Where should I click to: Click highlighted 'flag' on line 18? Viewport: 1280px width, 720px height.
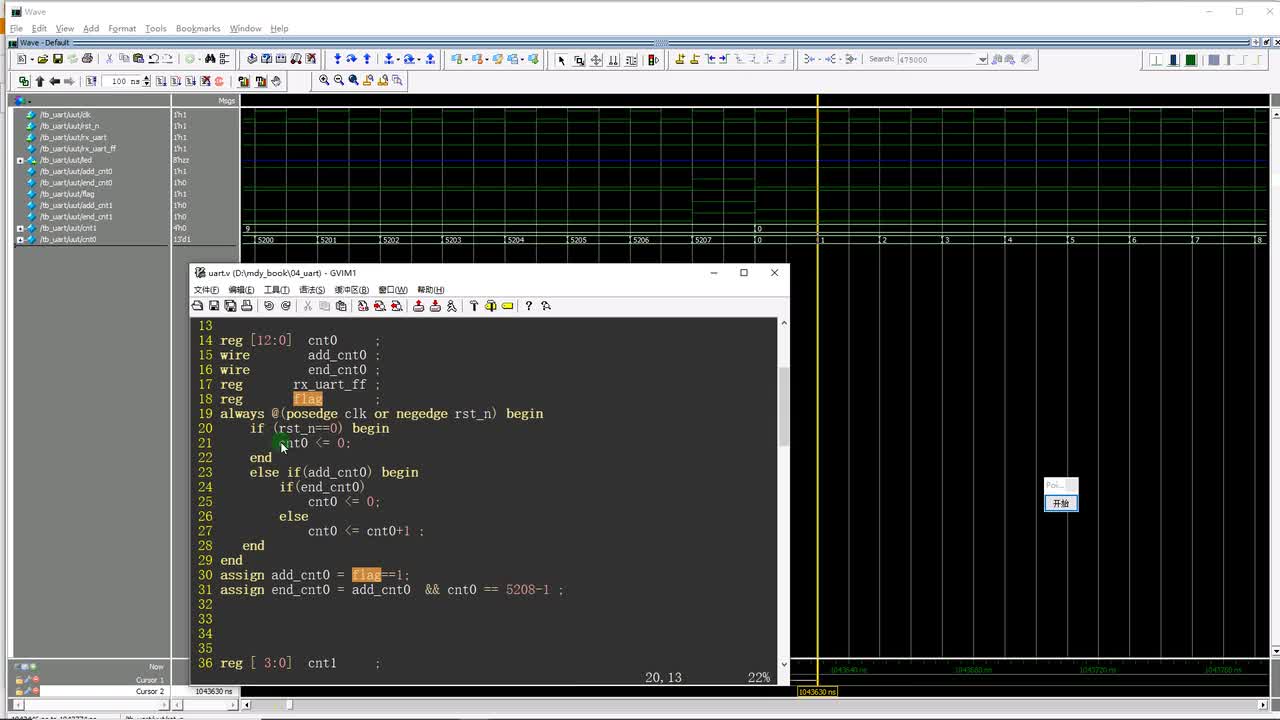308,399
